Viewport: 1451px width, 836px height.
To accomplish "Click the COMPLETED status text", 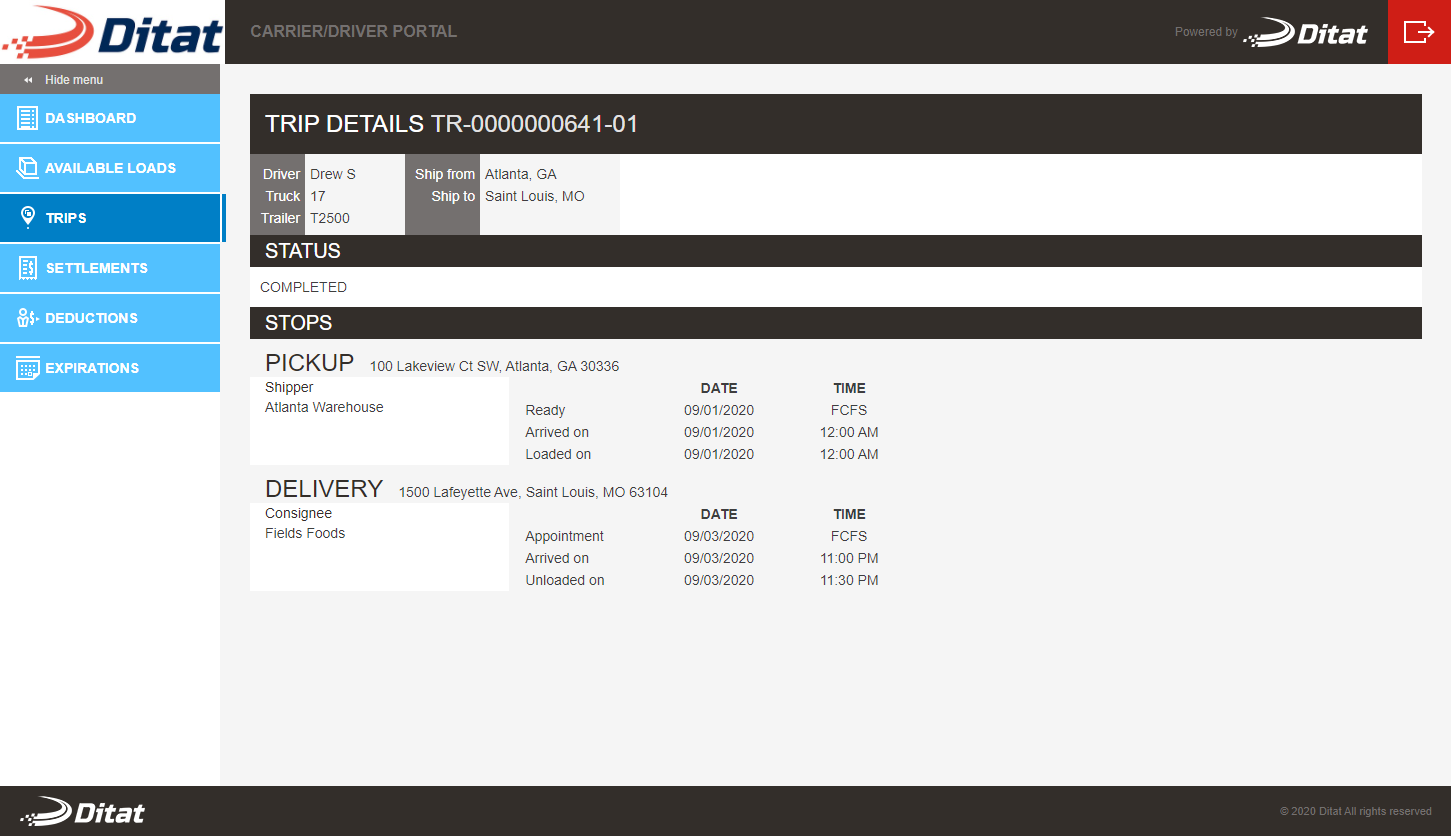I will pos(303,286).
